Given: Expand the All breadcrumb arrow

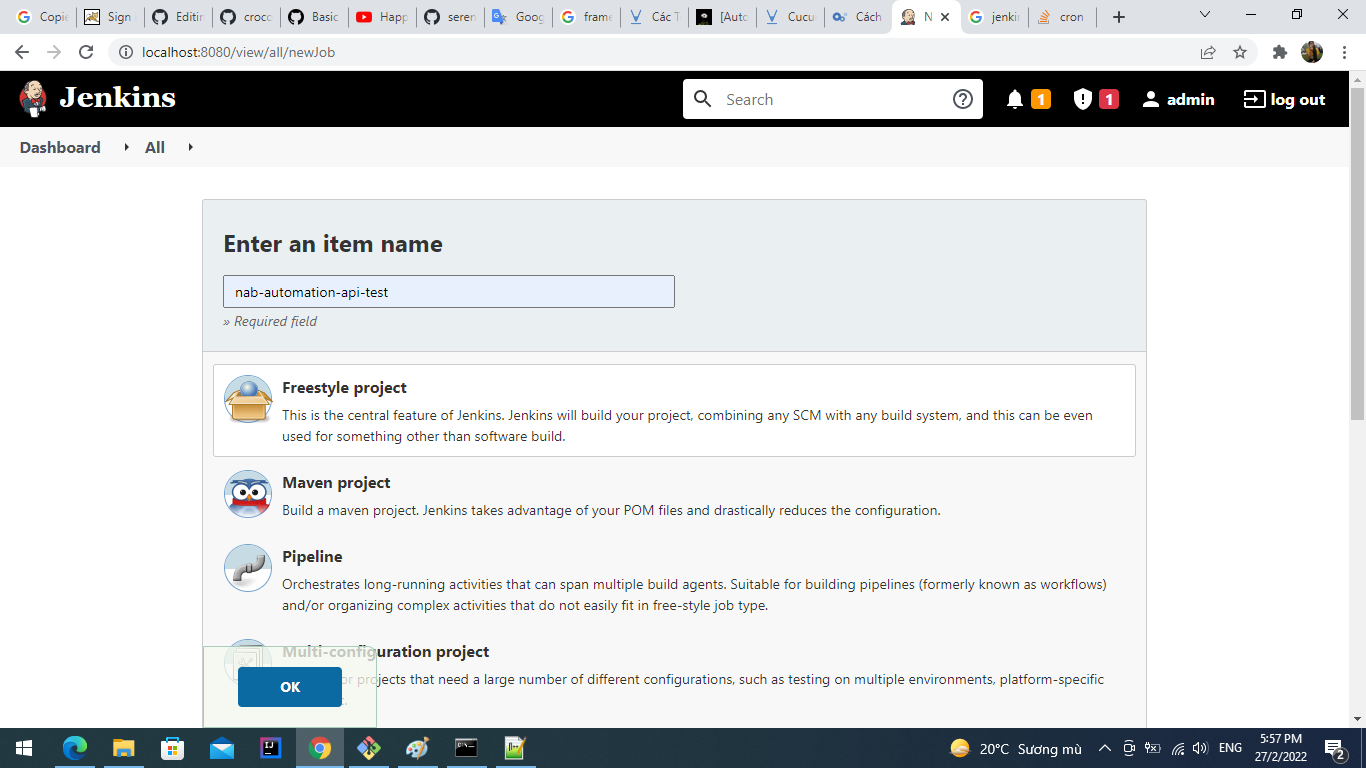Looking at the screenshot, I should click(190, 147).
